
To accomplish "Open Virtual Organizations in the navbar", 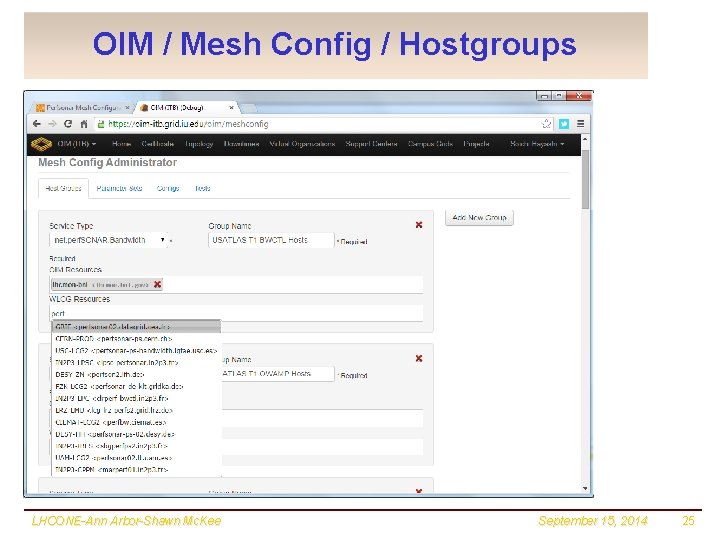I will click(x=302, y=144).
